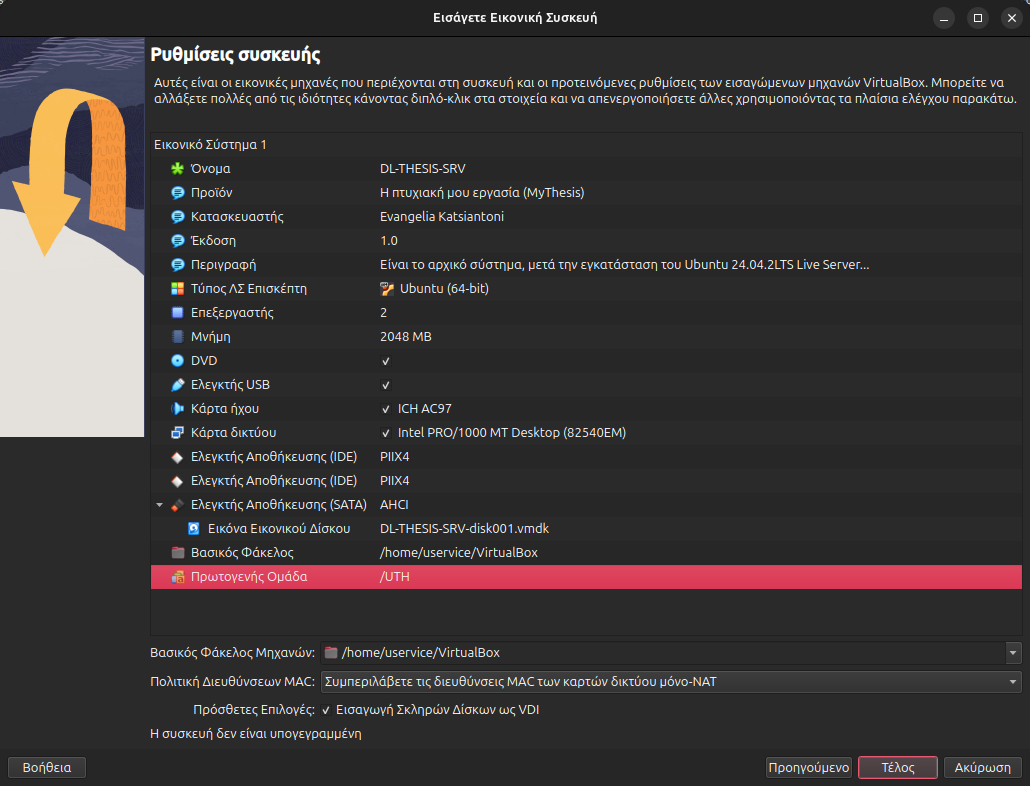Select the PIIX4 value of the second IDE controller
The width and height of the screenshot is (1030, 786).
coord(394,481)
